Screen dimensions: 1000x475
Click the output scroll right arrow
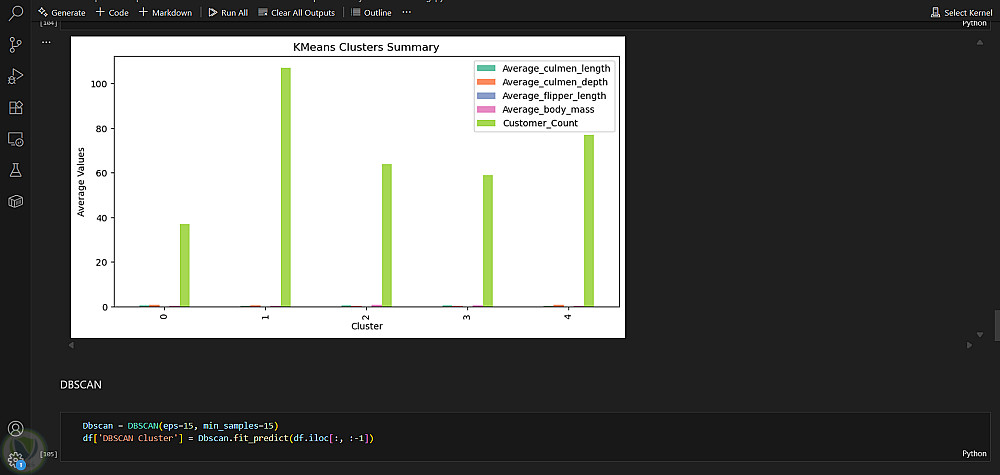(969, 345)
